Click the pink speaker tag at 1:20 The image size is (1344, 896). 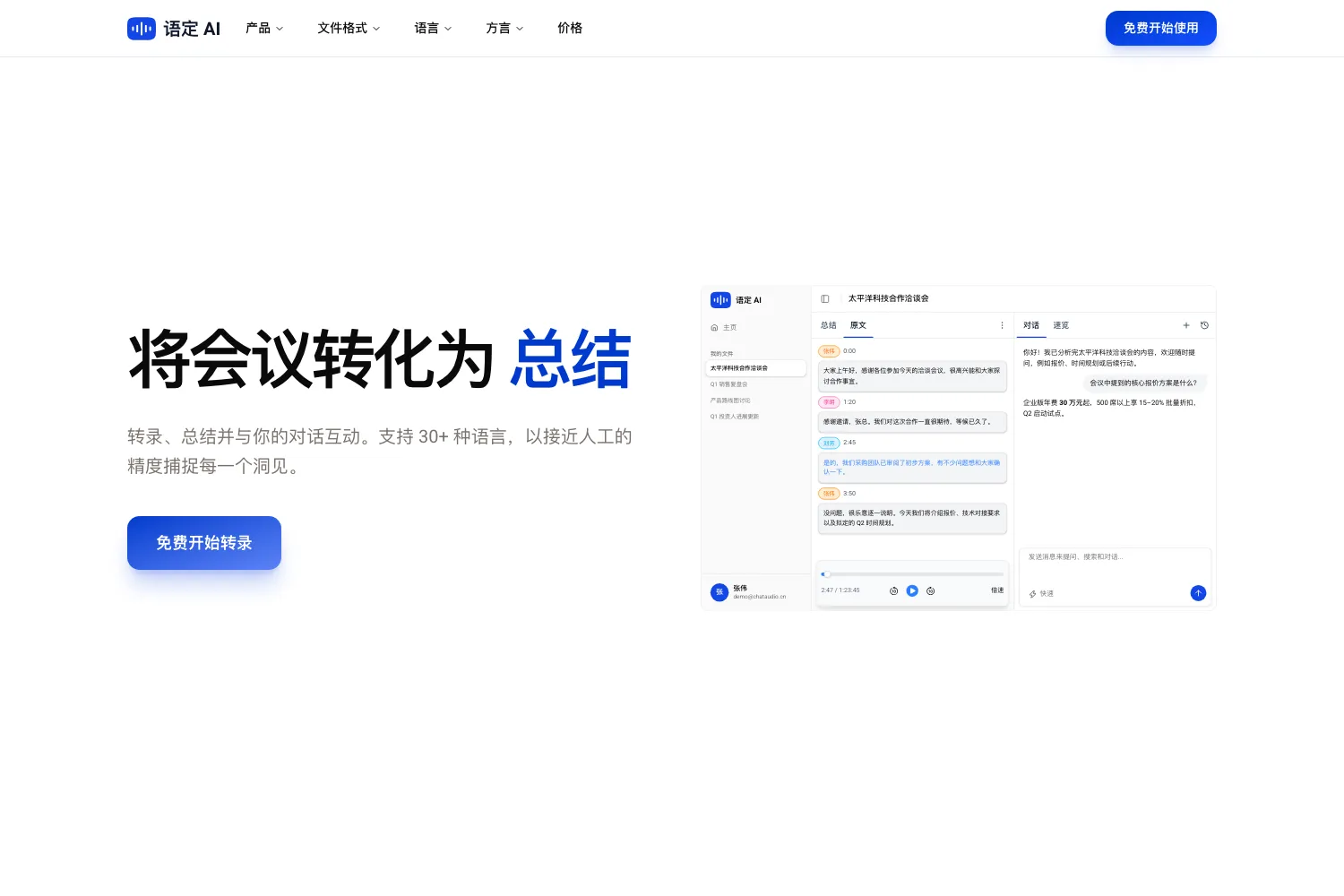click(829, 402)
